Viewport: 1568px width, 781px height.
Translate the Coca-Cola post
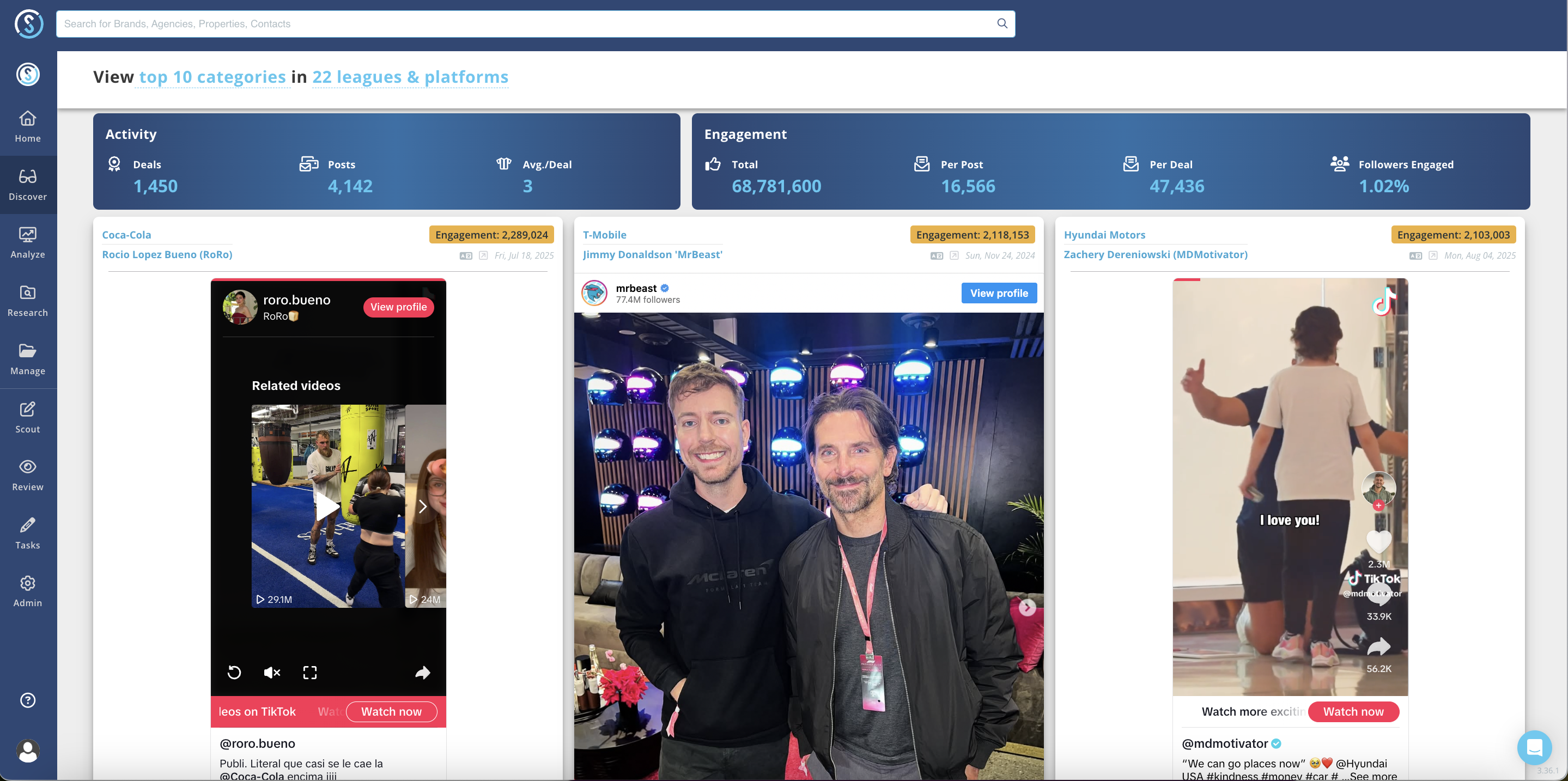(x=466, y=256)
